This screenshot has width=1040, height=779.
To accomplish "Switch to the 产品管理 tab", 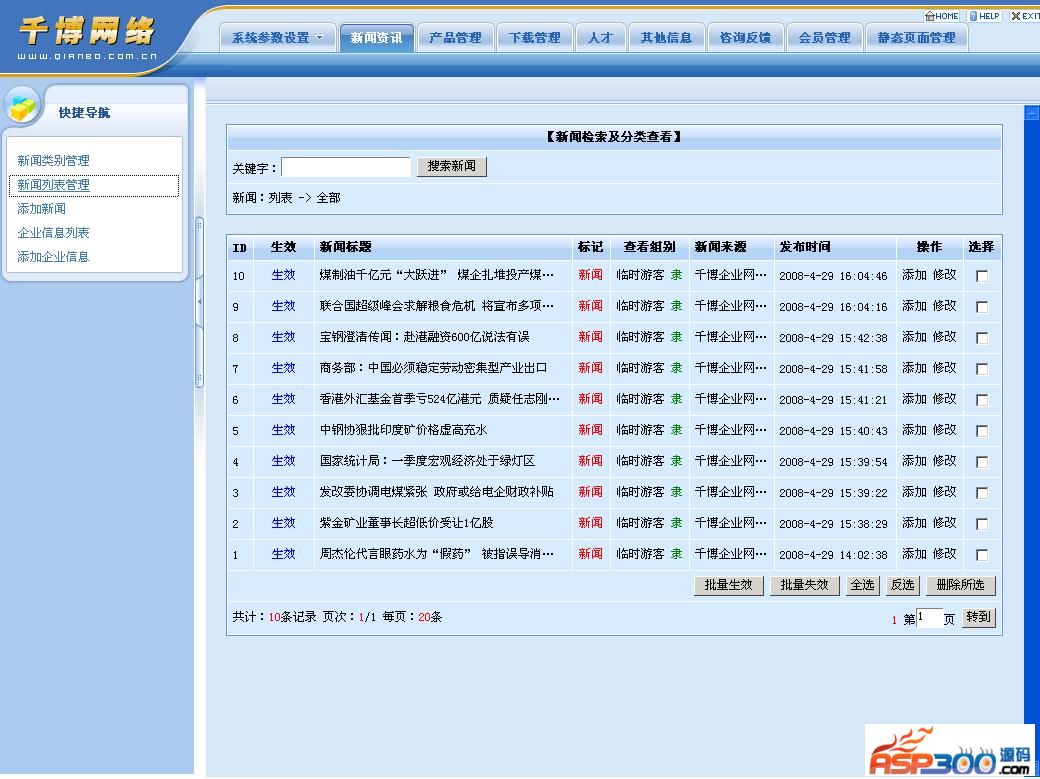I will 455,38.
